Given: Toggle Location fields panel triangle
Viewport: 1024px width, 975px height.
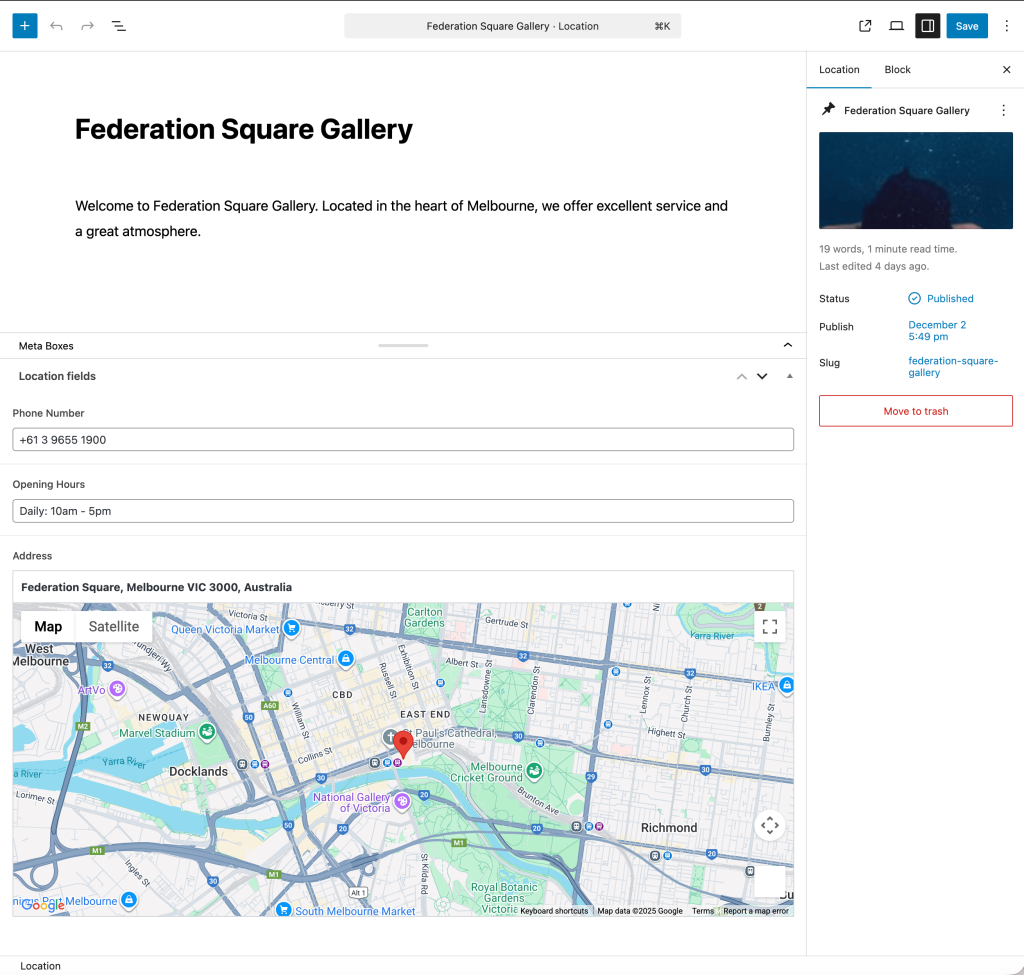Looking at the screenshot, I should pos(790,376).
